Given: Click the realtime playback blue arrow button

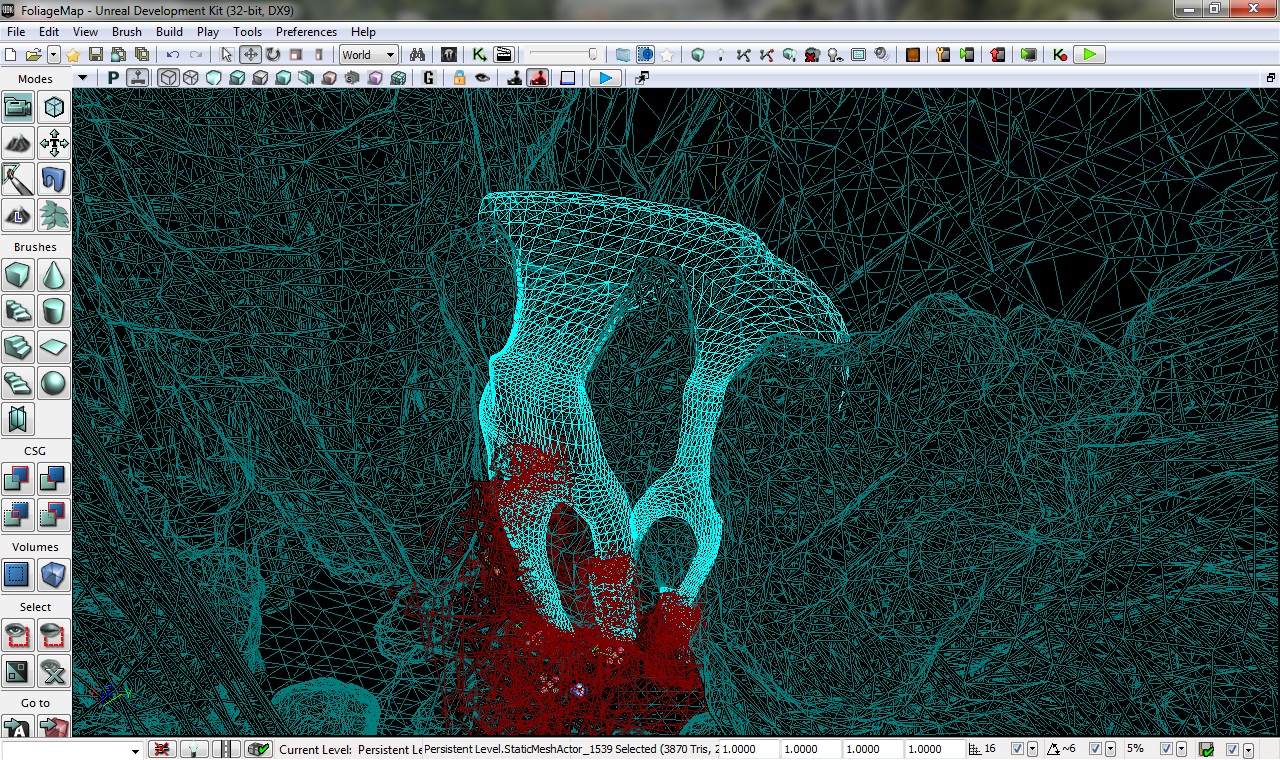Looking at the screenshot, I should pos(604,78).
